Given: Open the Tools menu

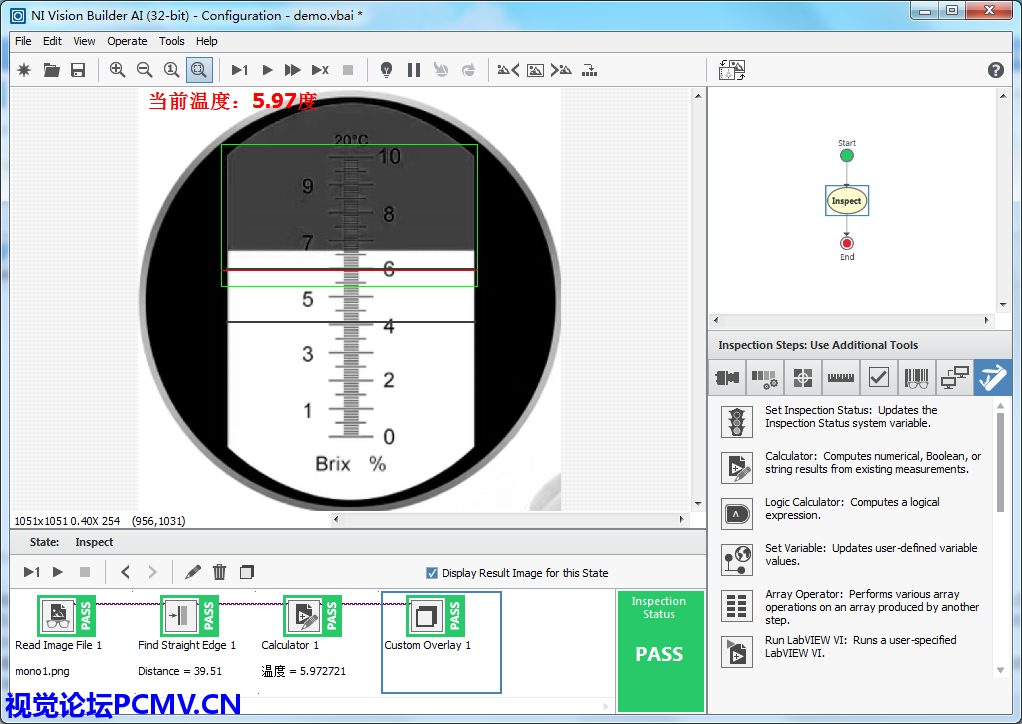Looking at the screenshot, I should click(172, 41).
